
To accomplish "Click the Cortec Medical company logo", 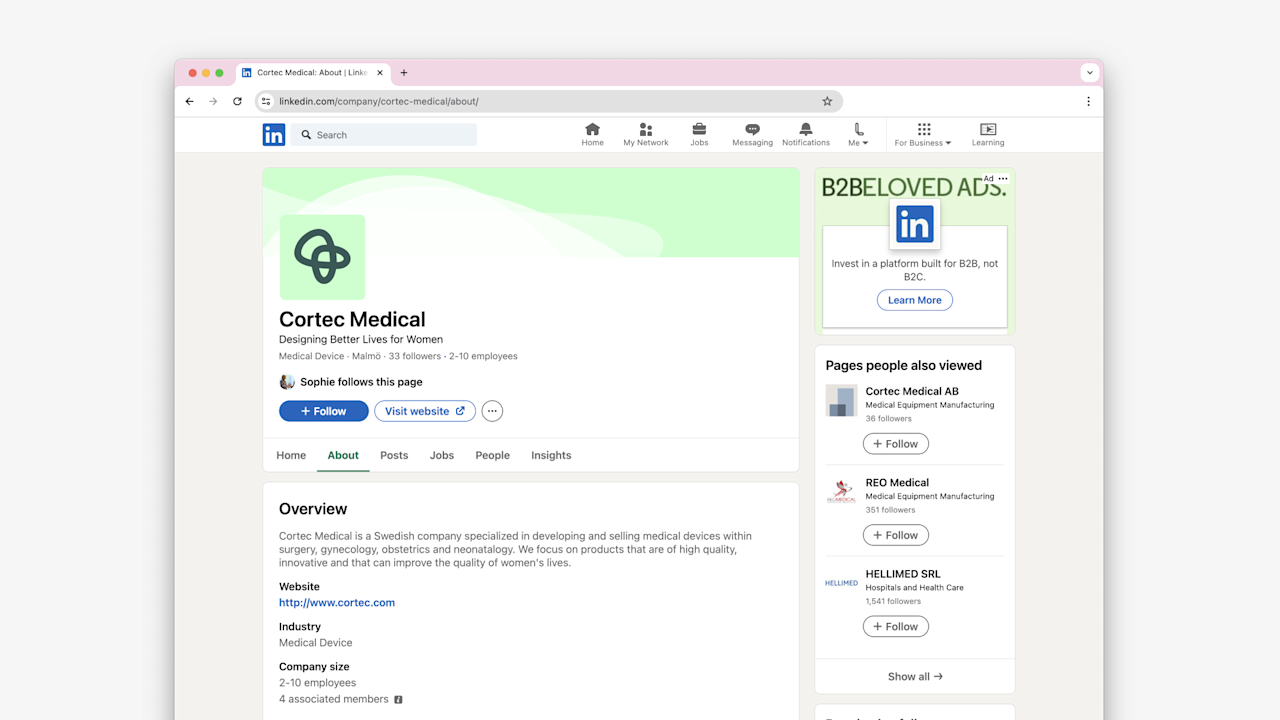I will 322,257.
